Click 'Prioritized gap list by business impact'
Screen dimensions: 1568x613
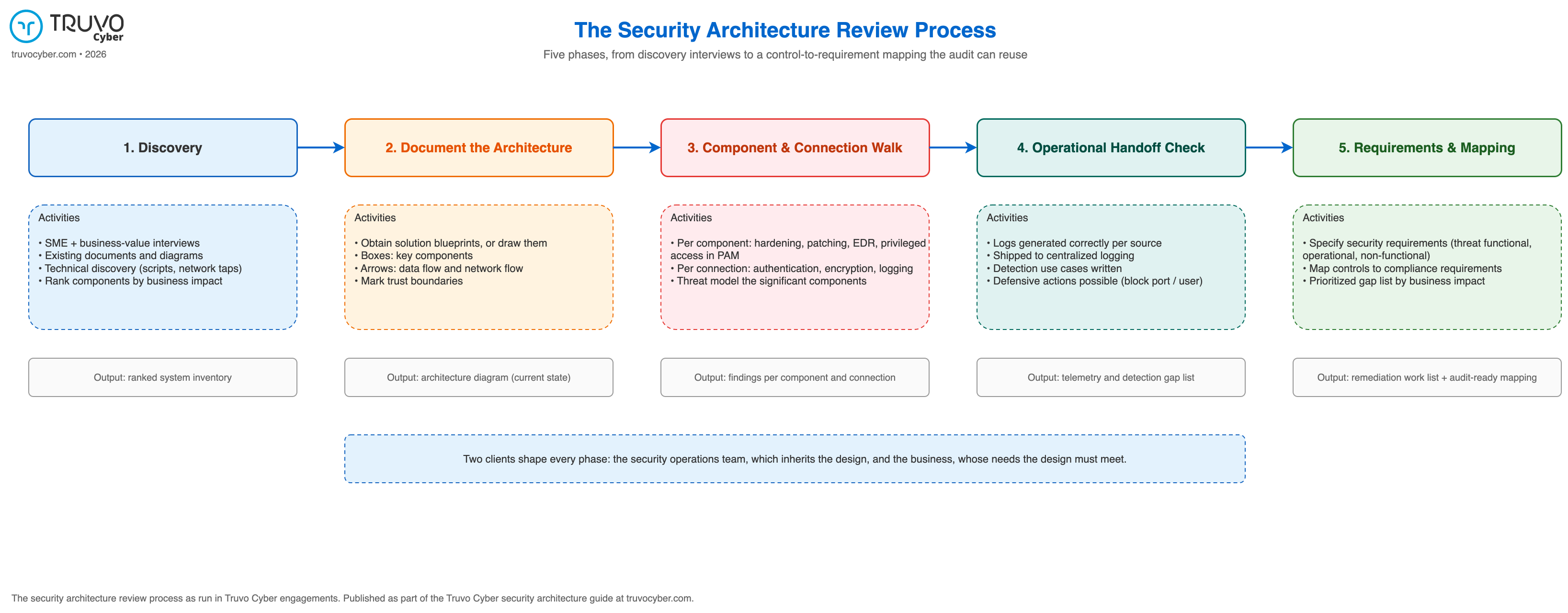(x=1393, y=281)
